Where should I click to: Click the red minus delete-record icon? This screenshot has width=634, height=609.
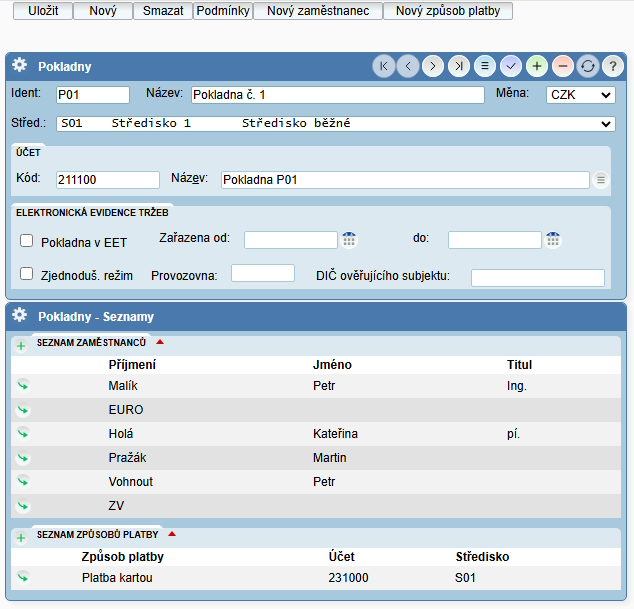(x=562, y=66)
